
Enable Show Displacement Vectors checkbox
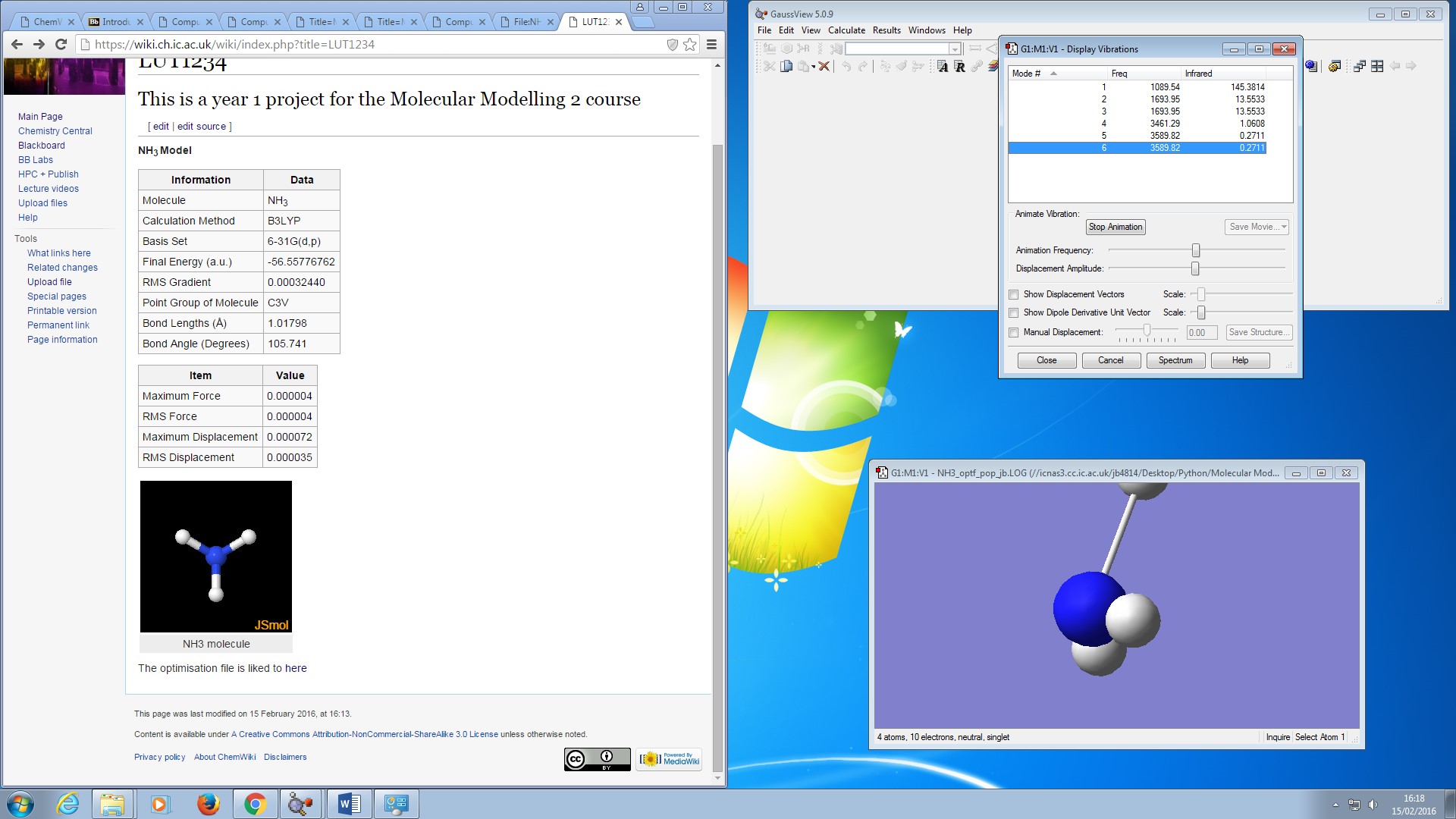tap(1014, 294)
